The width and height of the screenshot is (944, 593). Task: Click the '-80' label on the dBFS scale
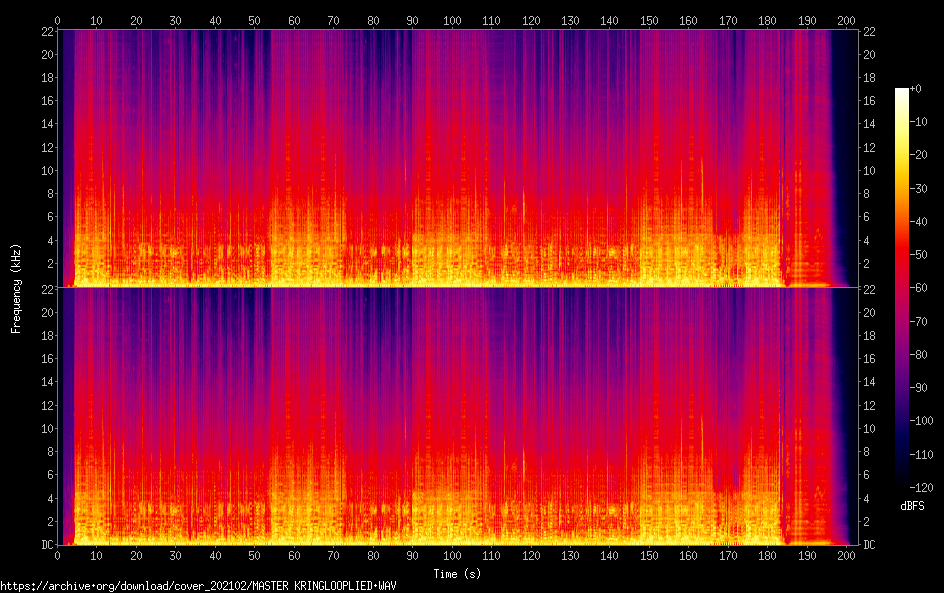[x=918, y=355]
